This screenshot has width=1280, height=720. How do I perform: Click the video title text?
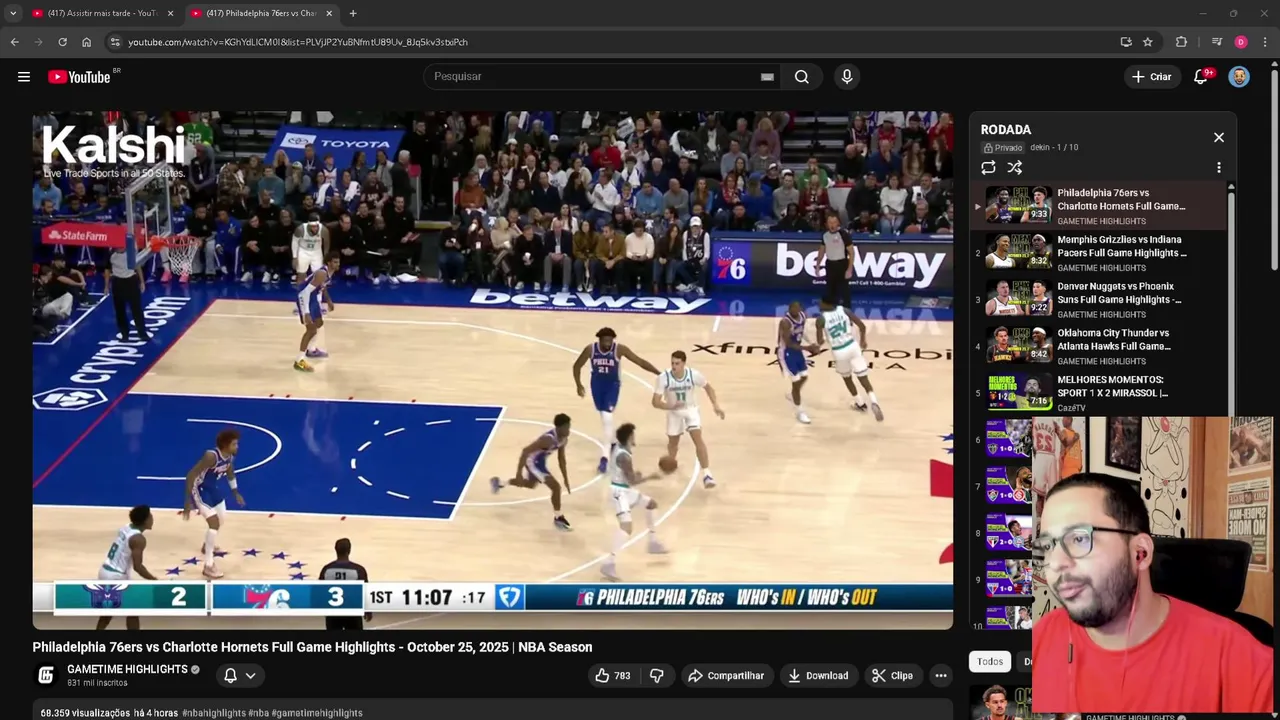(312, 647)
